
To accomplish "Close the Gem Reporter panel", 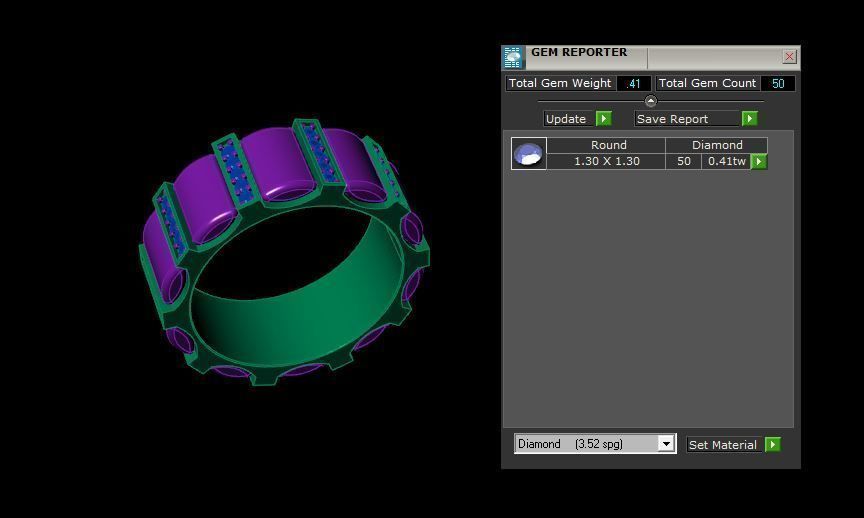I will tap(789, 56).
